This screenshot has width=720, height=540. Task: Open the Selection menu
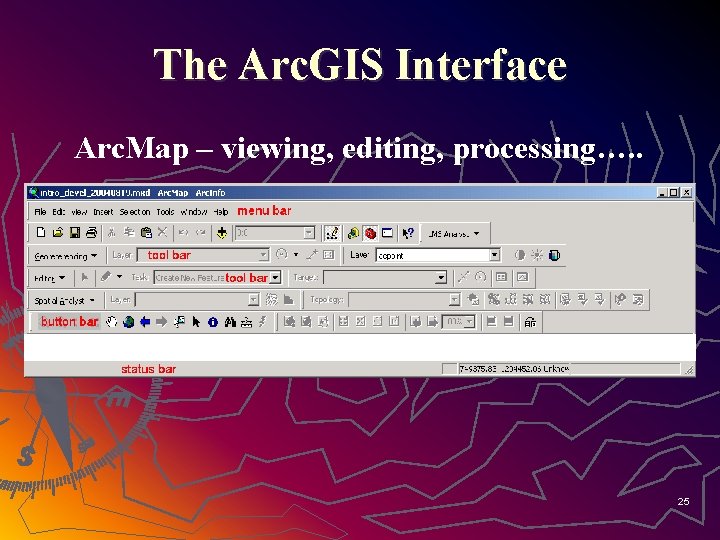point(135,212)
